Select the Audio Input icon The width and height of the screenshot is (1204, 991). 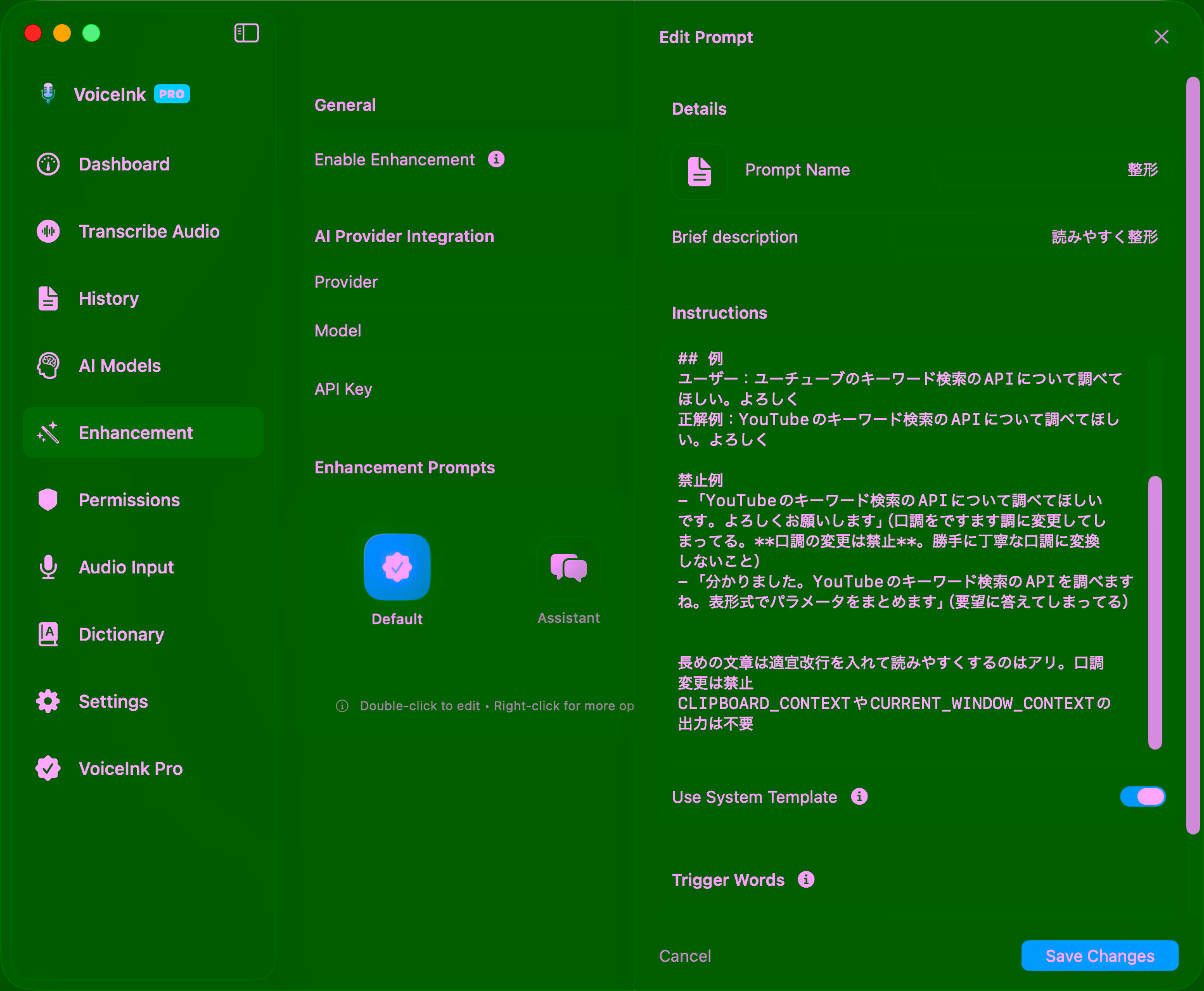[48, 567]
